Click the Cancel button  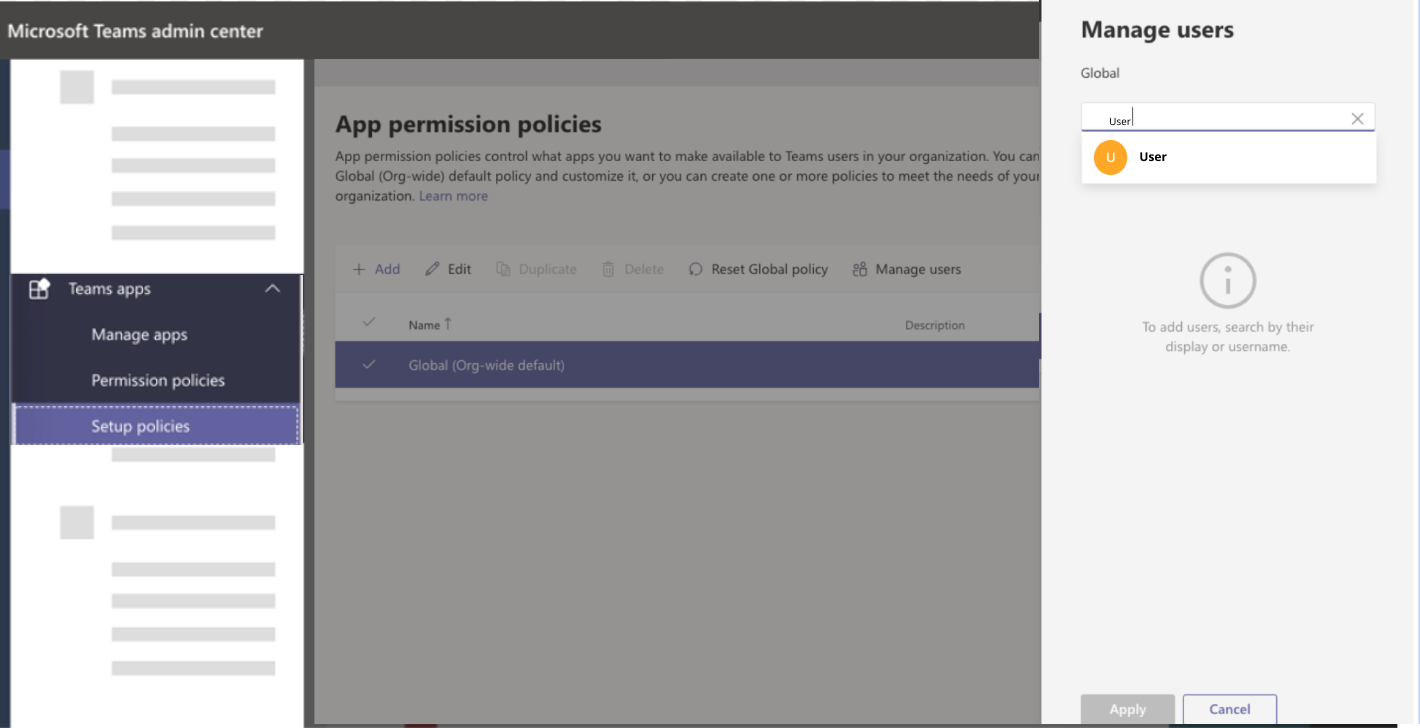click(1229, 709)
